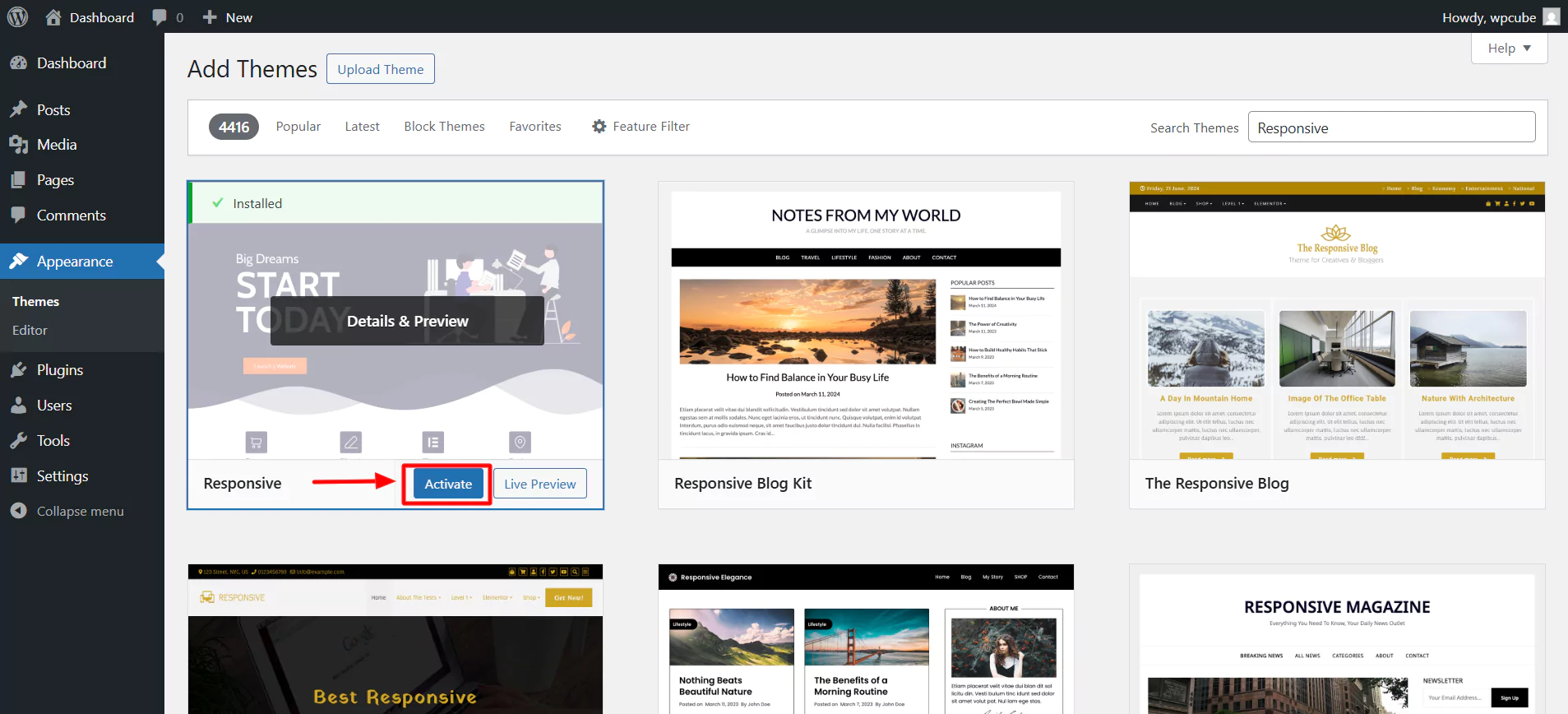Switch to Latest themes tab
Screen dimensions: 1568x714
pyautogui.click(x=362, y=127)
